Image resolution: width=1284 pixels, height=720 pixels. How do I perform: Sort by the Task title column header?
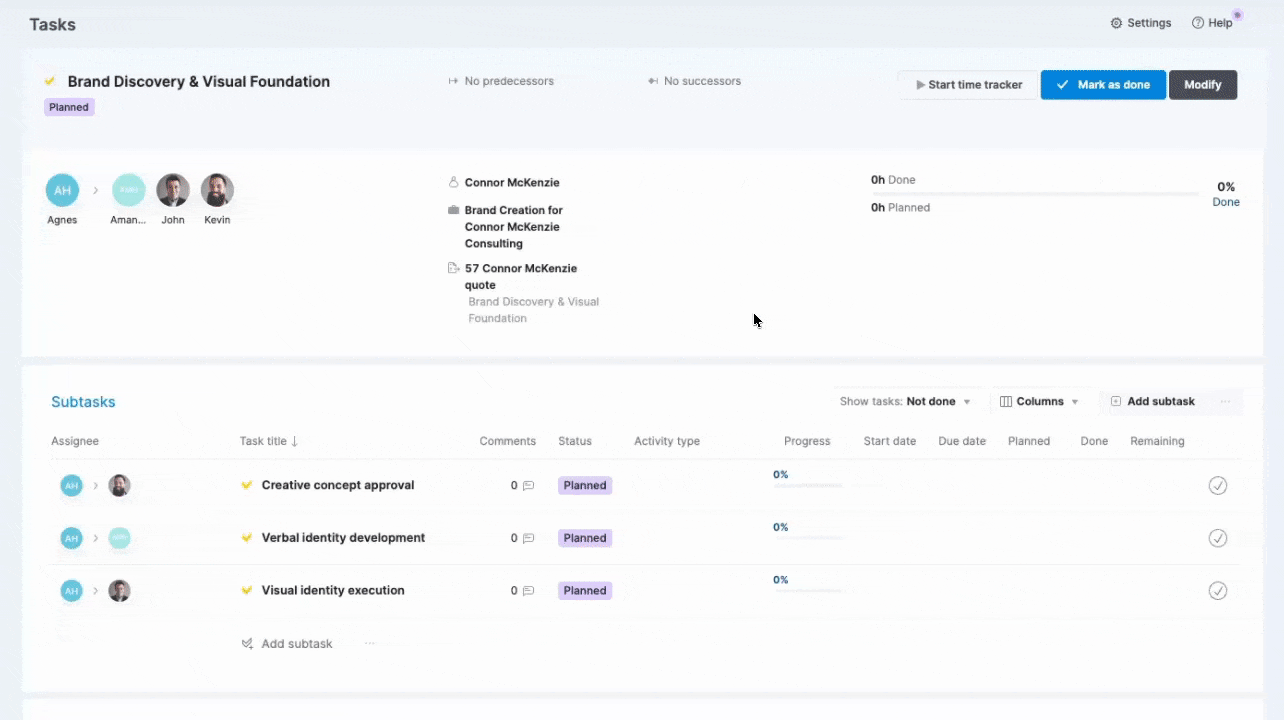268,441
